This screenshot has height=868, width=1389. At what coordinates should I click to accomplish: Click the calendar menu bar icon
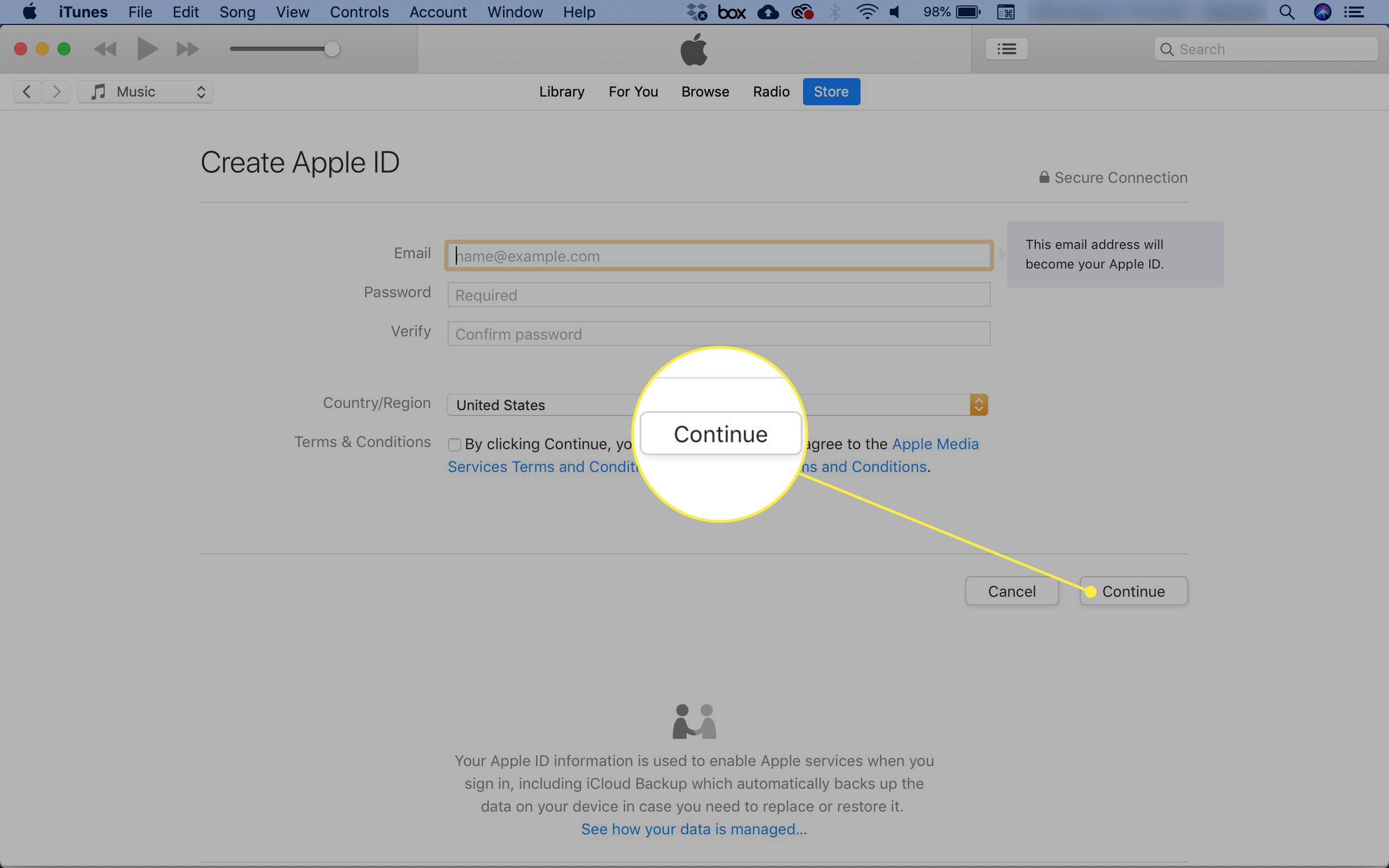tap(1005, 12)
